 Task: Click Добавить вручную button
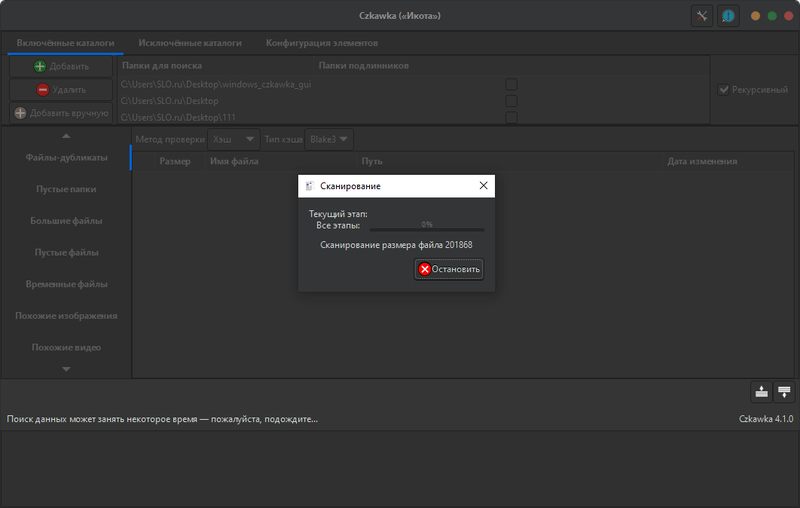tap(61, 113)
